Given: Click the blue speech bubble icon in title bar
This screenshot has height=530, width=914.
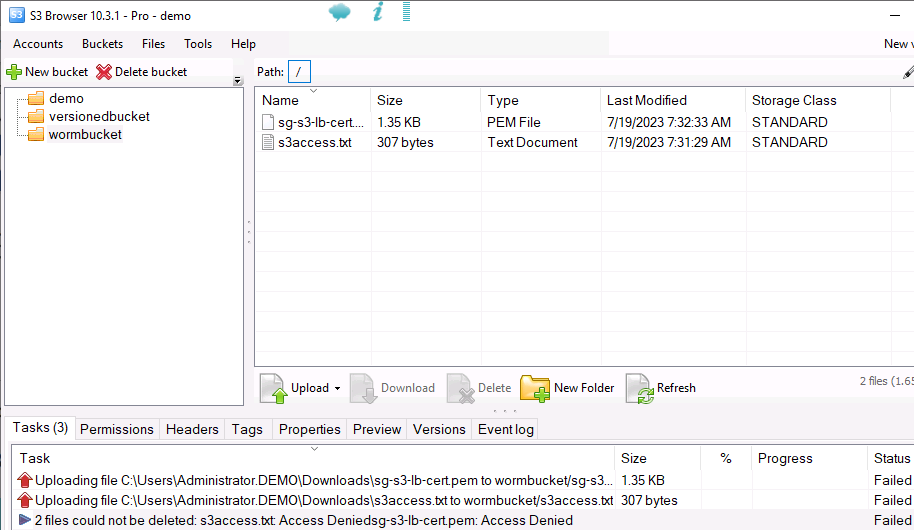Looking at the screenshot, I should [340, 12].
